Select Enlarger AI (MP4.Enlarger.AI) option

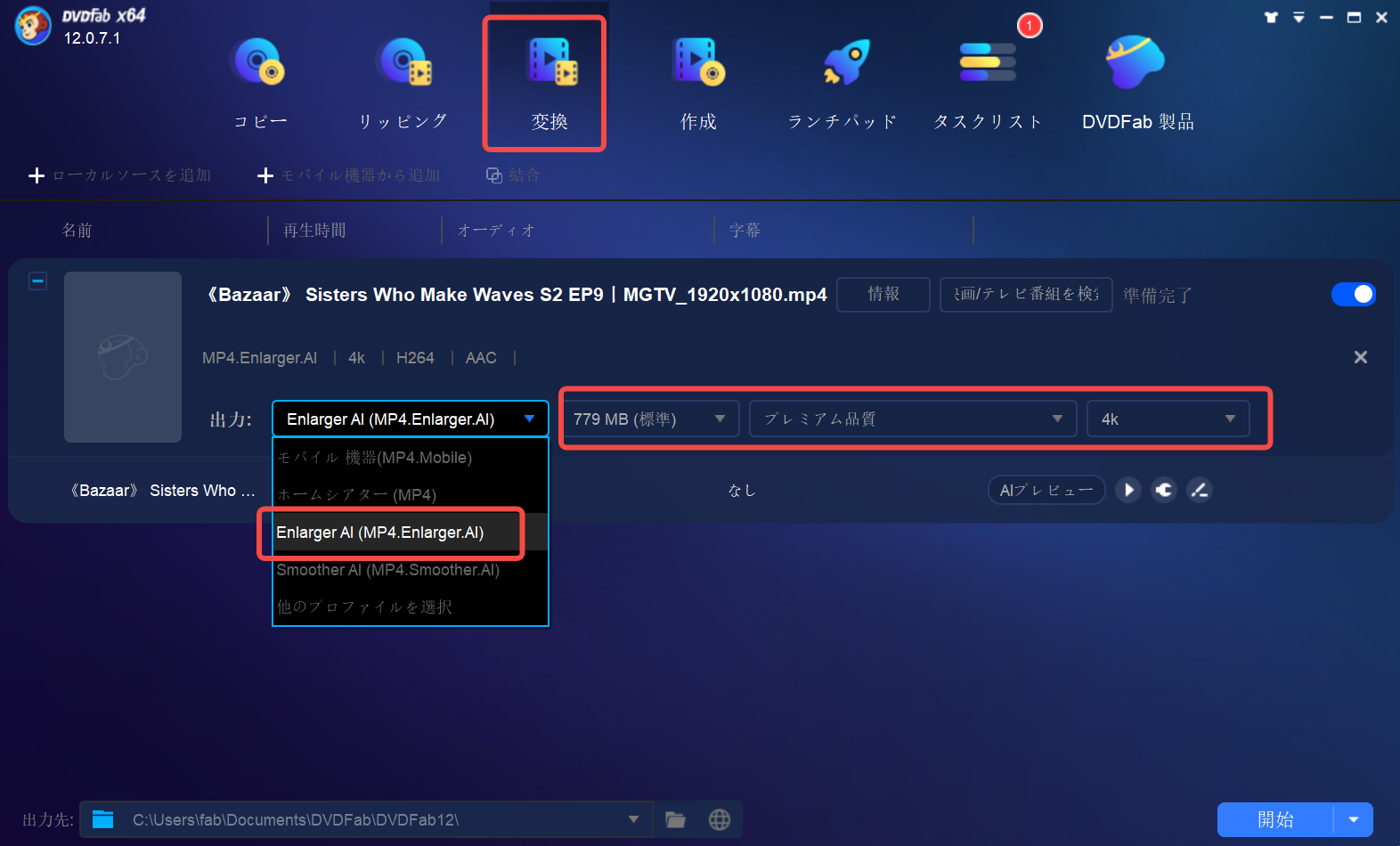pyautogui.click(x=411, y=533)
